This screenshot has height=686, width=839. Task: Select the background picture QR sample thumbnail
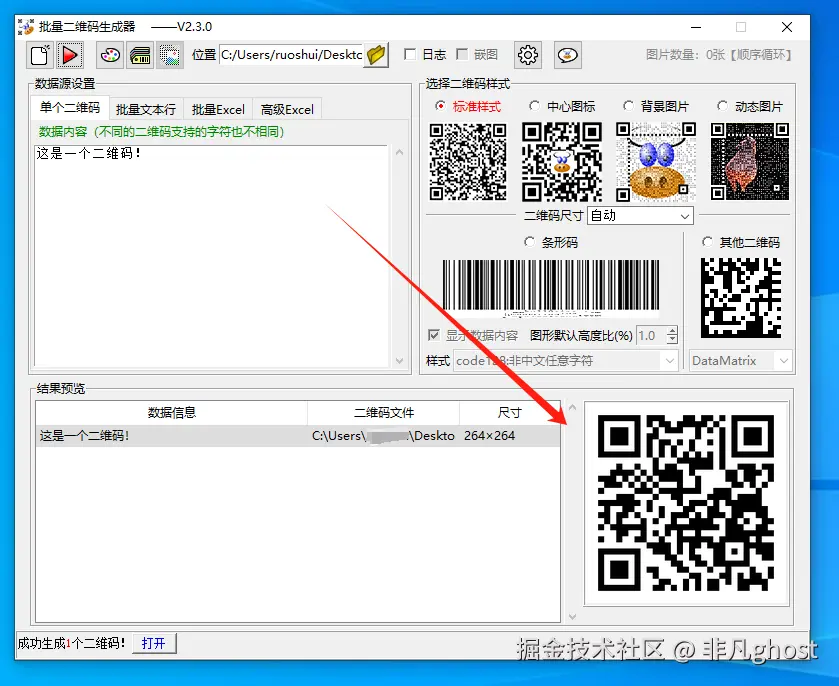tap(656, 162)
